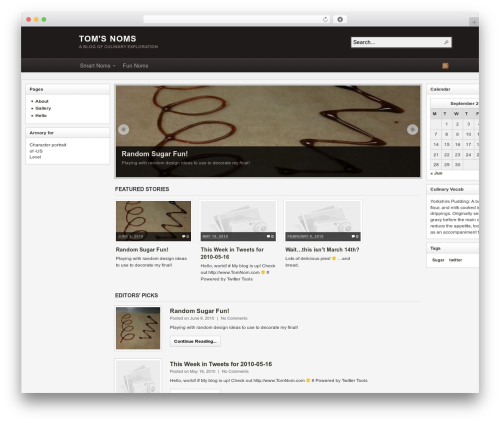Open the Hello page link

pos(41,116)
